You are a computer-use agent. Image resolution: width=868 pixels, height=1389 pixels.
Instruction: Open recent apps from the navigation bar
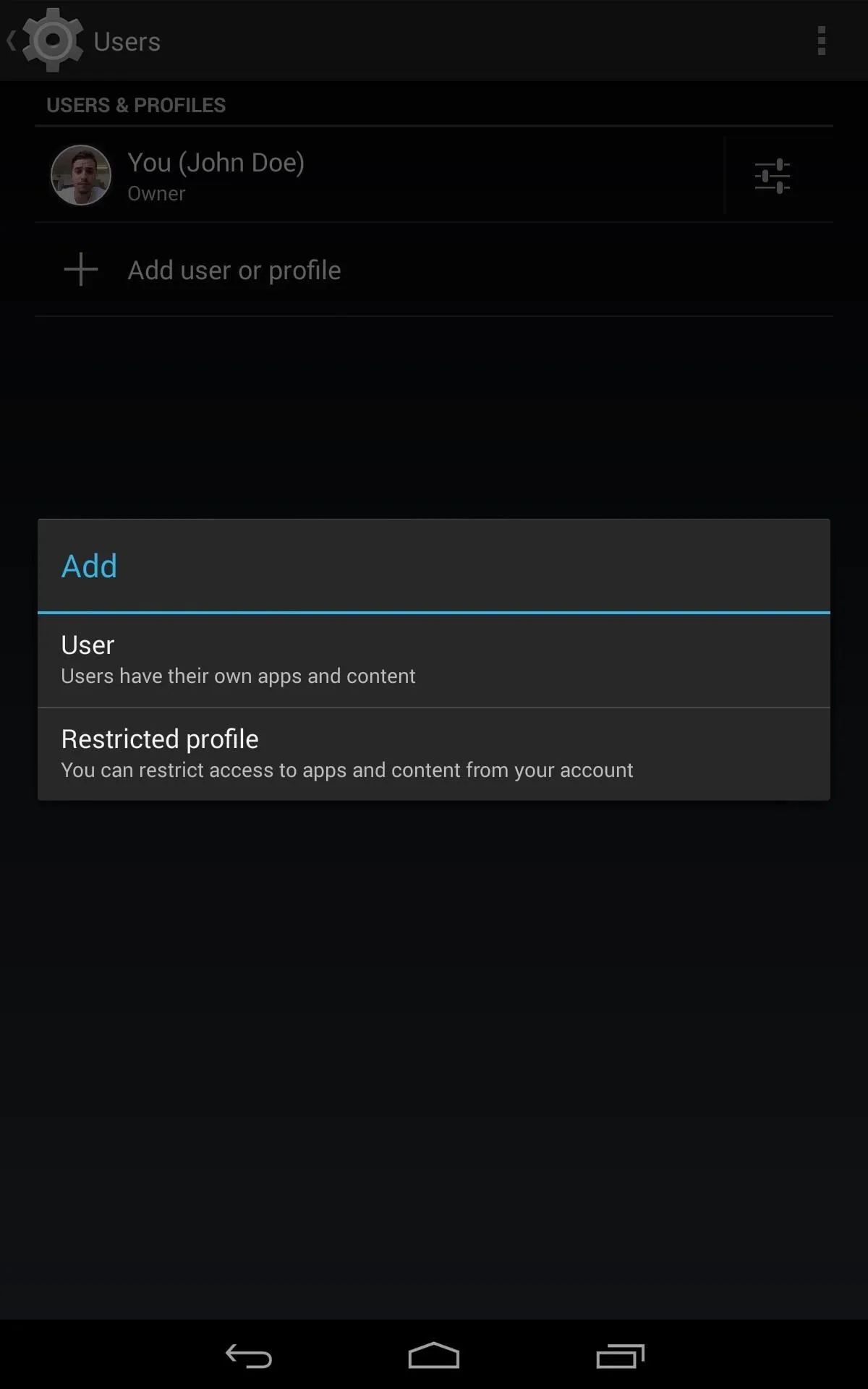620,1356
